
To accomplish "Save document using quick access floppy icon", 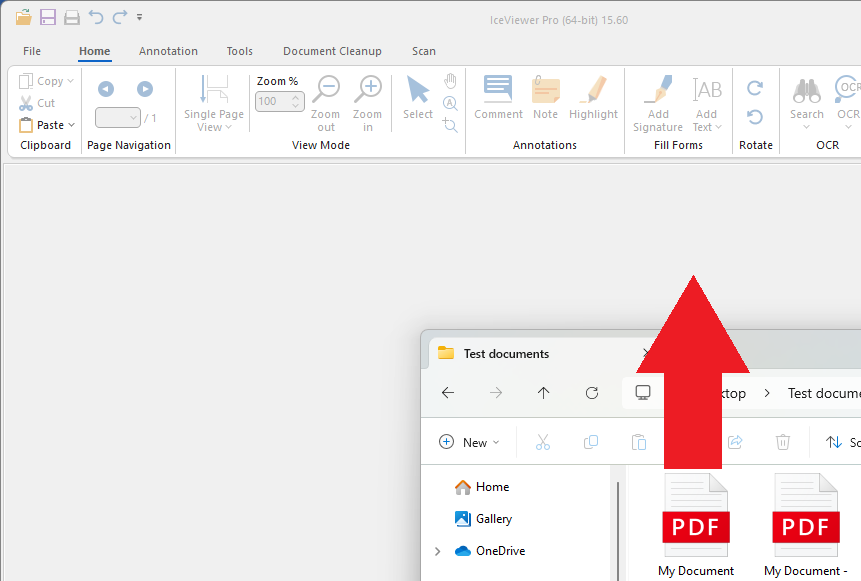I will [48, 18].
